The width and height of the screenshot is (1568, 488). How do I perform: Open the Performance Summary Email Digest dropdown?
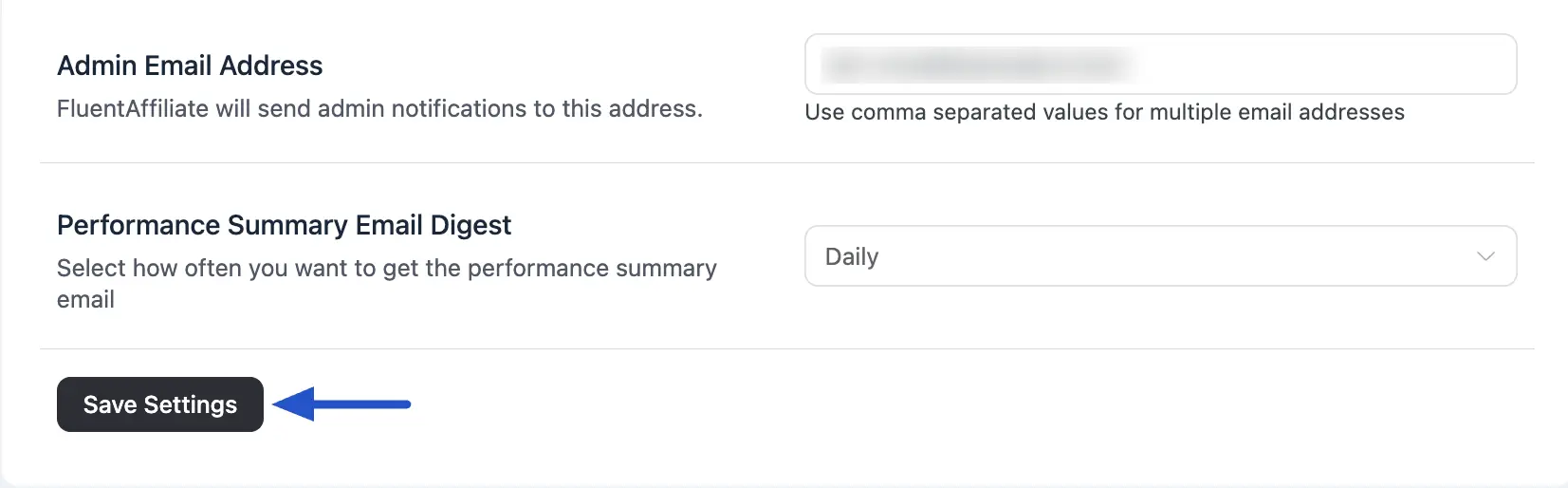click(x=1159, y=256)
